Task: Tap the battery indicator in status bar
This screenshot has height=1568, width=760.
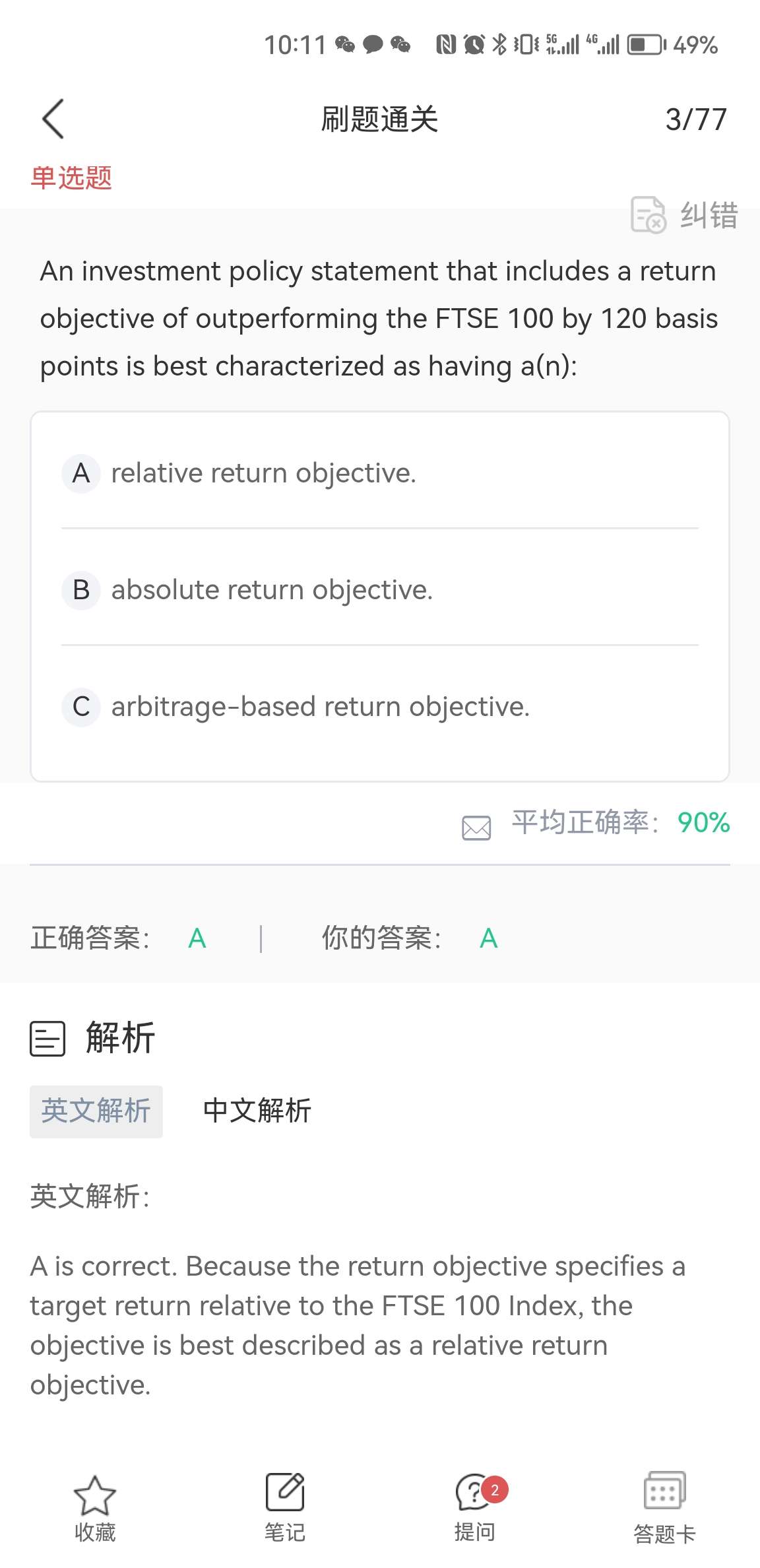Action: (x=646, y=45)
